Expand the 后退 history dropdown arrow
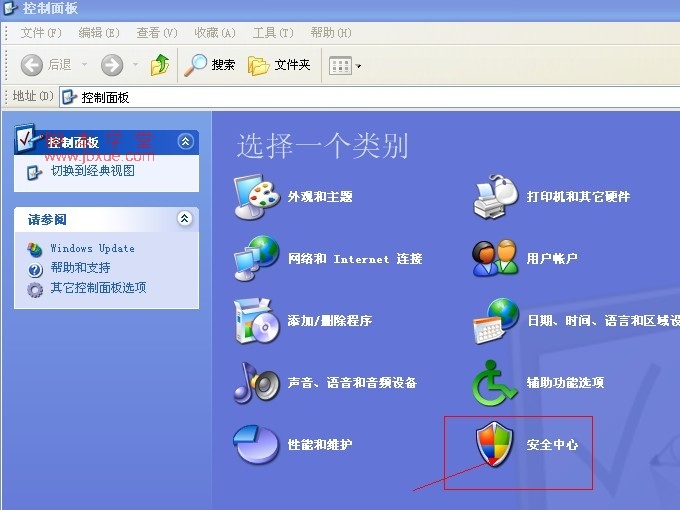Image resolution: width=680 pixels, height=510 pixels. pyautogui.click(x=84, y=66)
